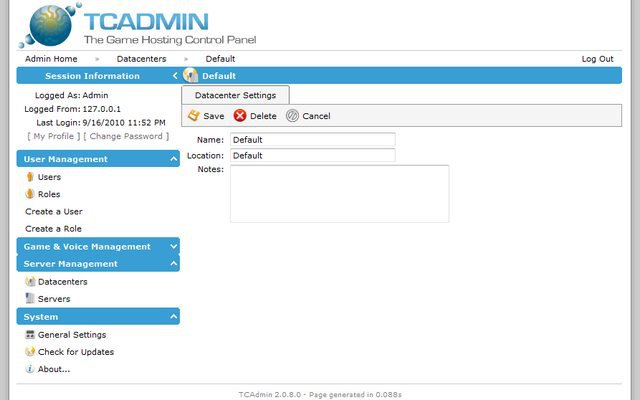Click the Servers icon in sidebar

(30, 298)
